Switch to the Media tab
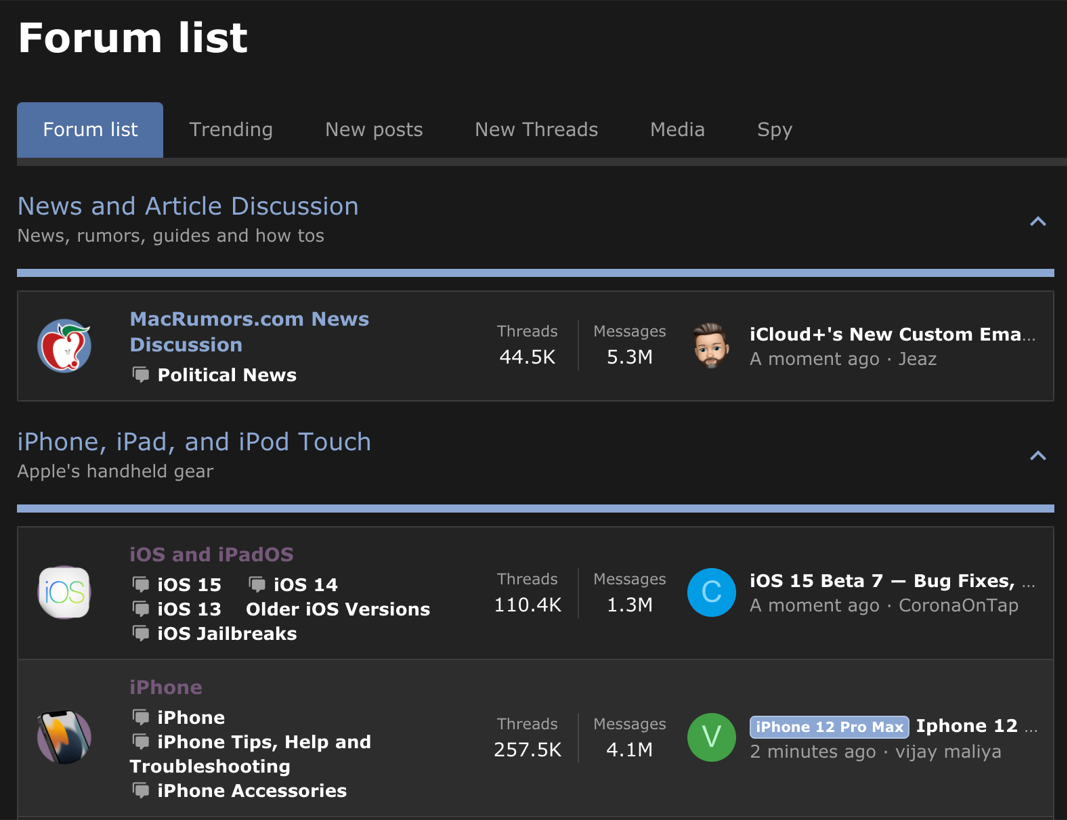The image size is (1067, 820). pos(677,130)
